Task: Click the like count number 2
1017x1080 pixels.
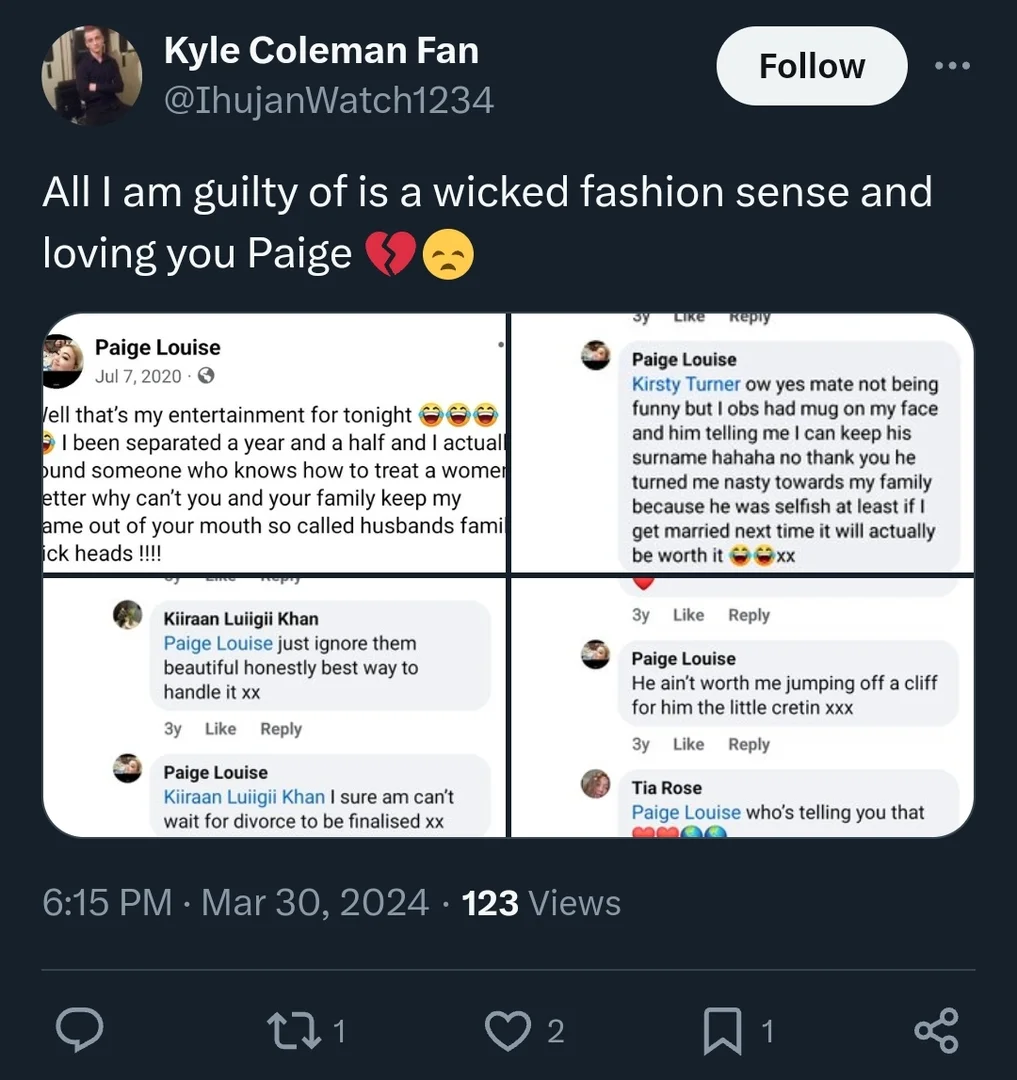Action: (556, 1031)
